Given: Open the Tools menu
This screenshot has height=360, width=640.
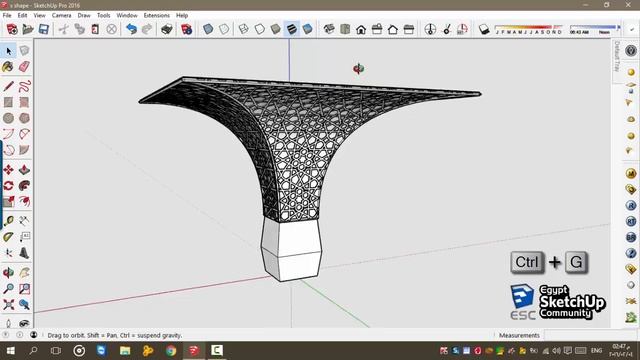Looking at the screenshot, I should pos(104,15).
